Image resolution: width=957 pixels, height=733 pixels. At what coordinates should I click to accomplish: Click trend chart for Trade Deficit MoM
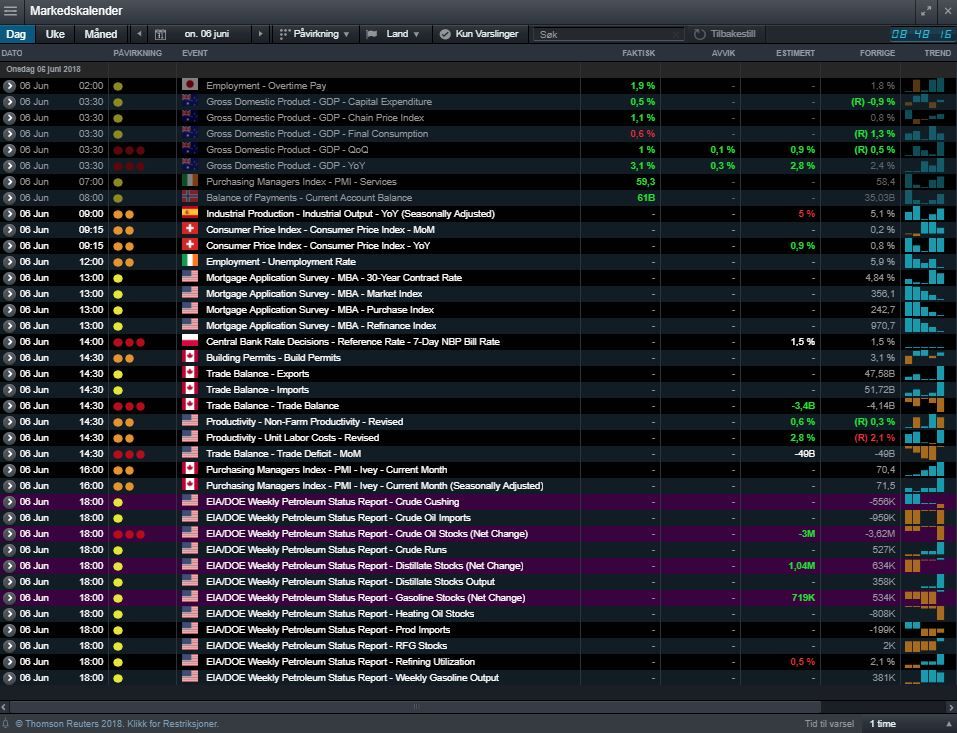(x=924, y=453)
